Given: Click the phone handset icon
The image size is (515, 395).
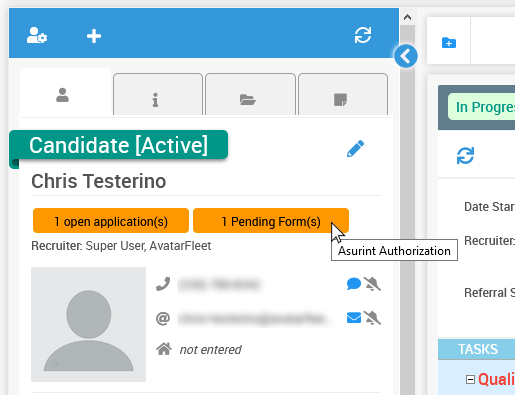Looking at the screenshot, I should coord(163,284).
